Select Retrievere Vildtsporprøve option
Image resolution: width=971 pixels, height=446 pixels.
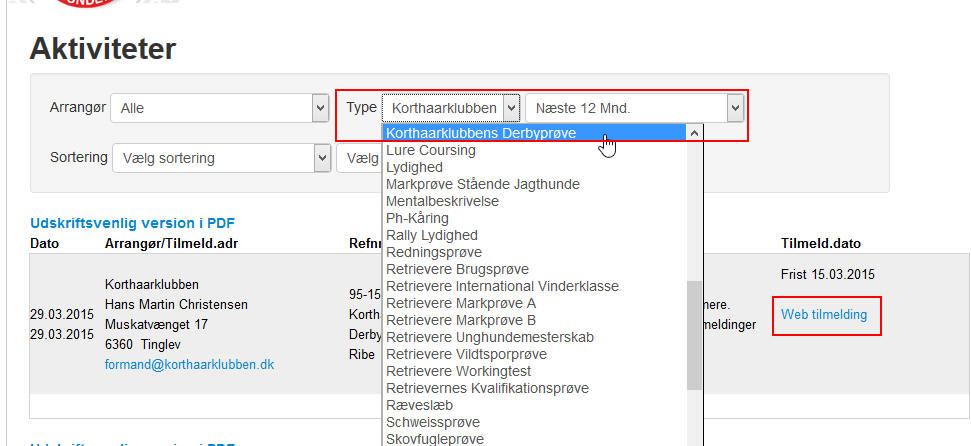pos(534,354)
